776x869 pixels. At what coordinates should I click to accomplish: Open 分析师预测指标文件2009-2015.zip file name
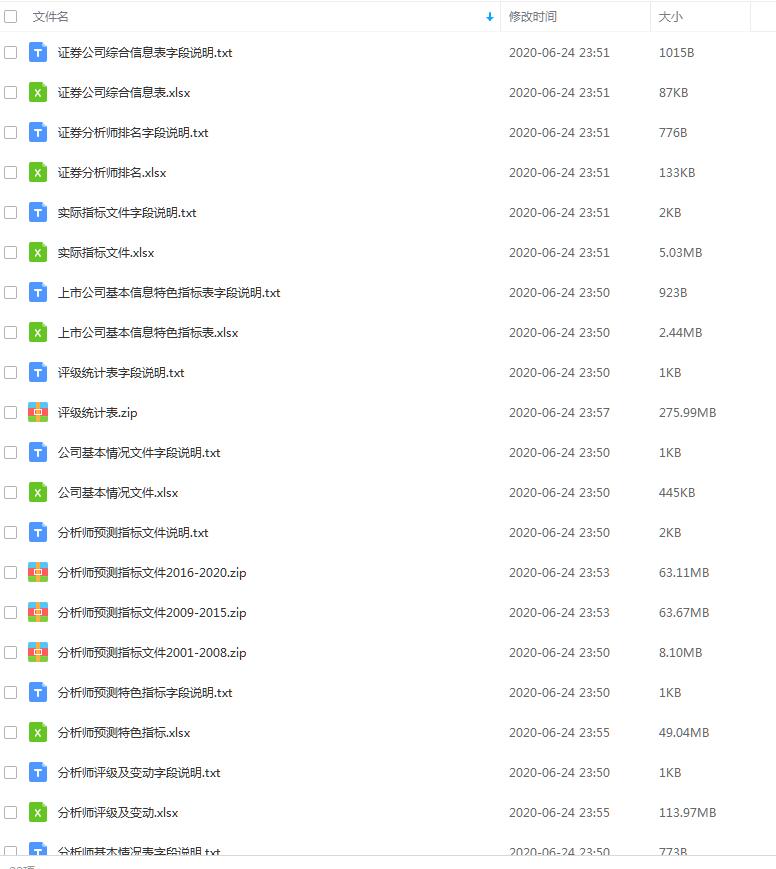pos(152,612)
